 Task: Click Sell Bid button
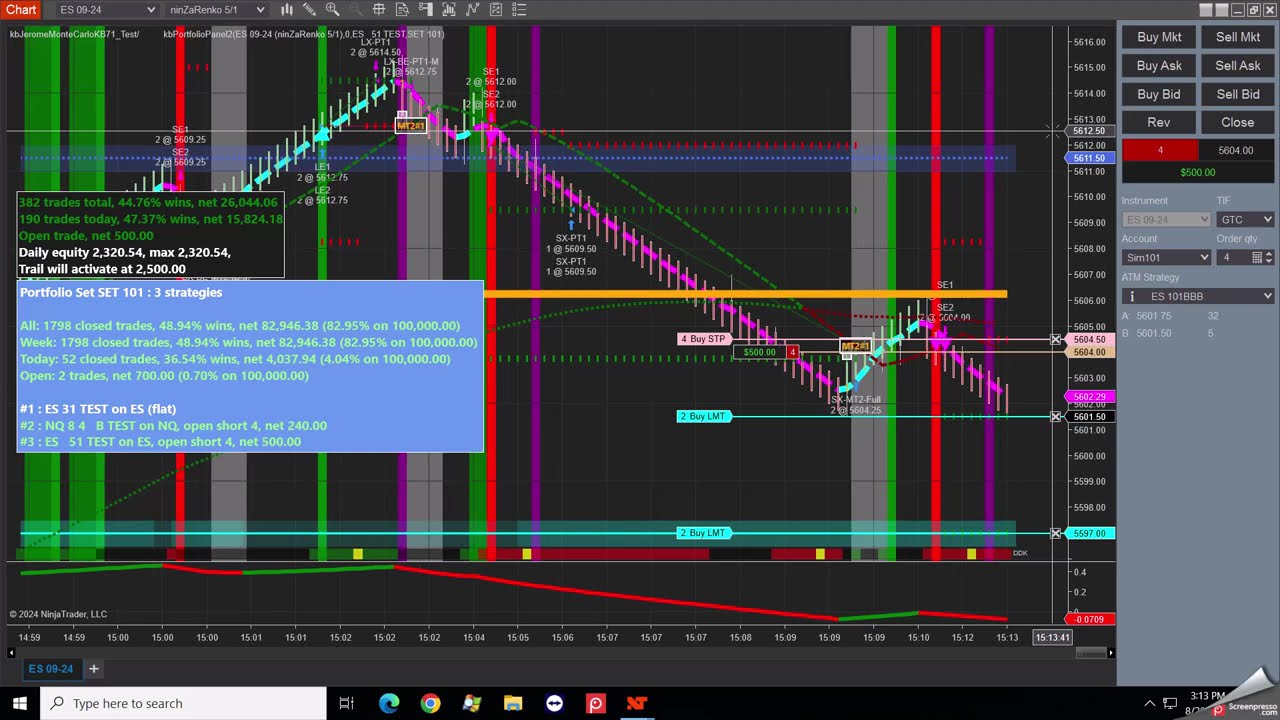tap(1237, 94)
